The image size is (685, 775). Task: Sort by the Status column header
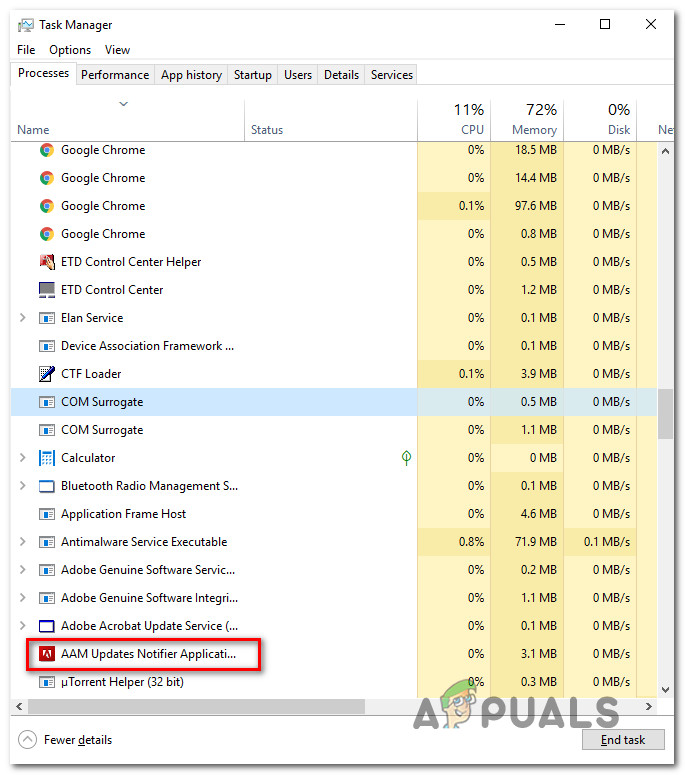(x=331, y=120)
